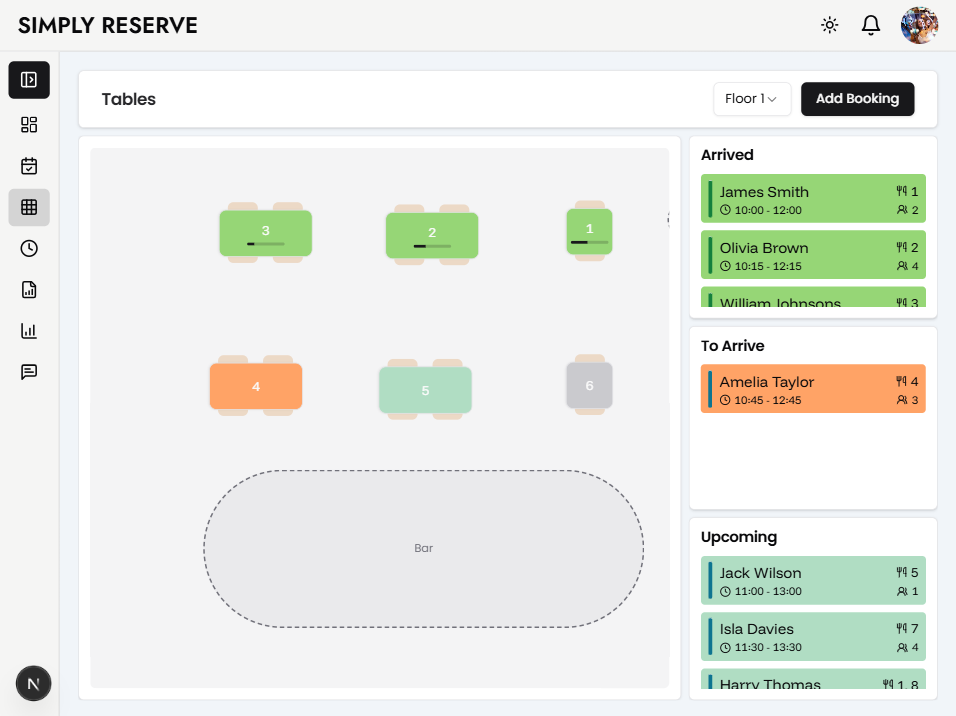
Task: Select the table grid layout icon
Action: [29, 207]
